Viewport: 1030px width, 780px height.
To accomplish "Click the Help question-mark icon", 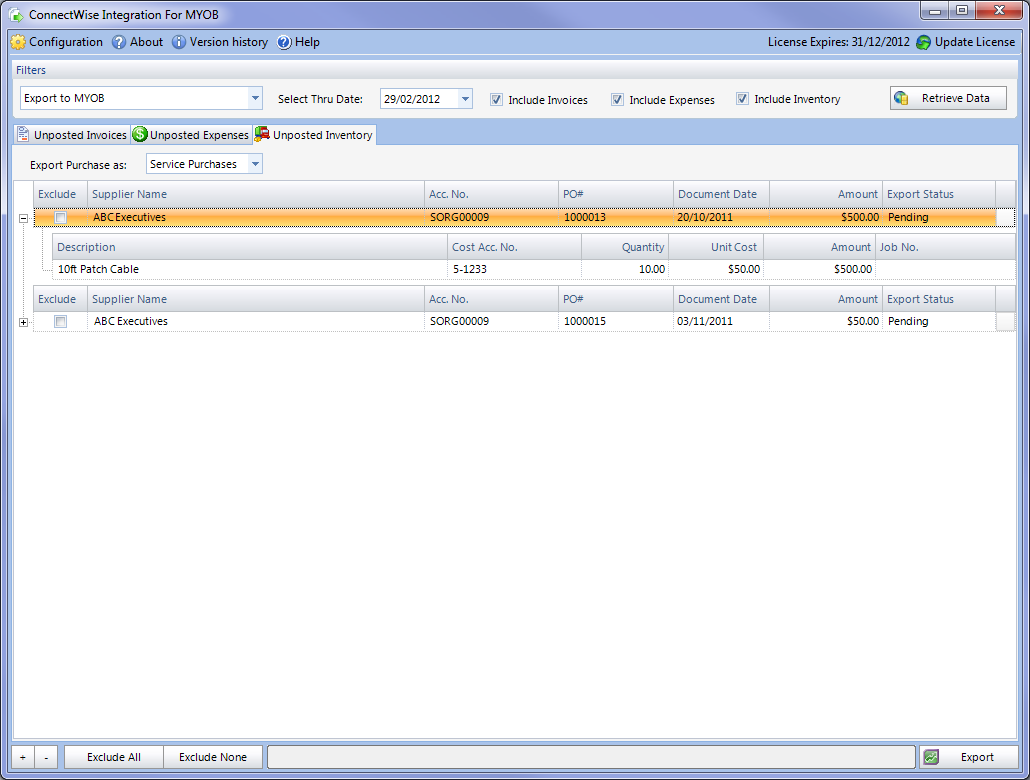I will [284, 42].
